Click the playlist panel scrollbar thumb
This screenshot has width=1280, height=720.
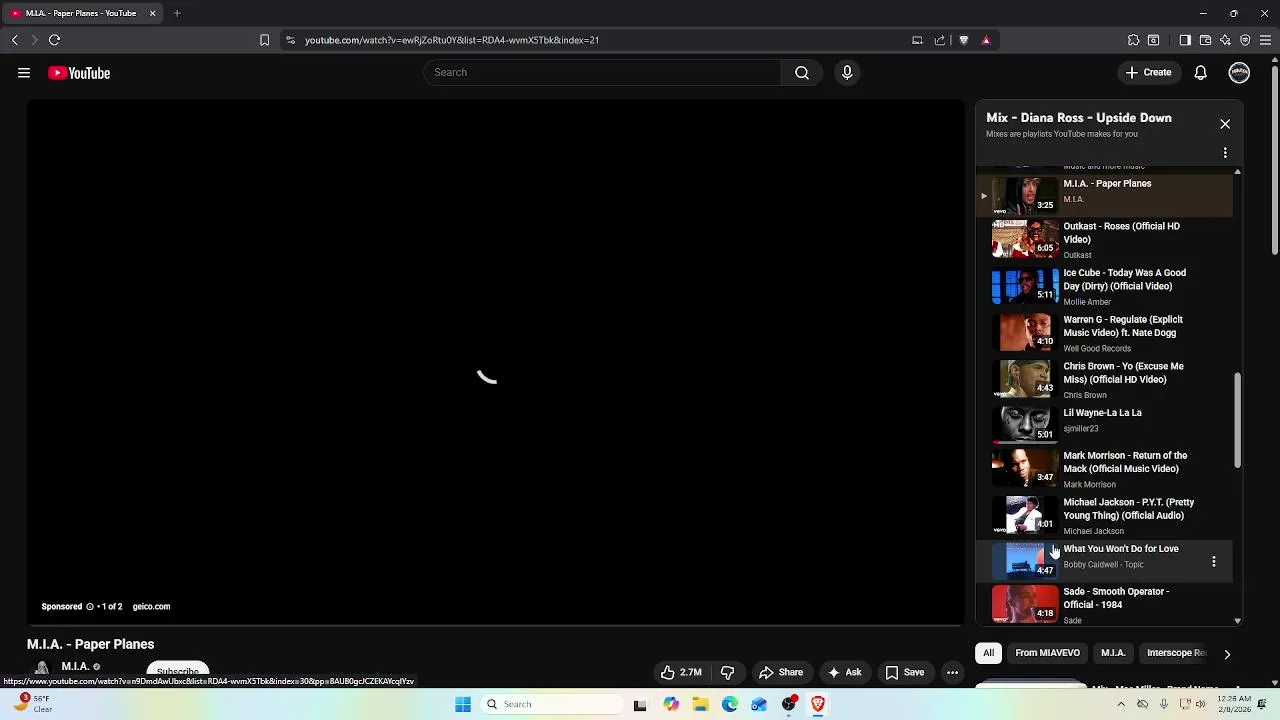click(1237, 420)
